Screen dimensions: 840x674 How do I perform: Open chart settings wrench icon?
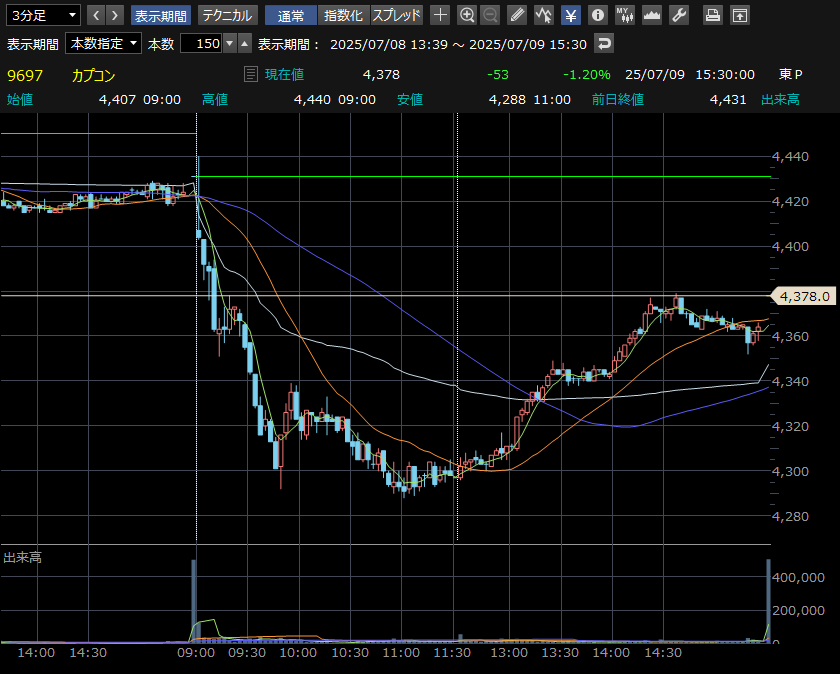[679, 15]
